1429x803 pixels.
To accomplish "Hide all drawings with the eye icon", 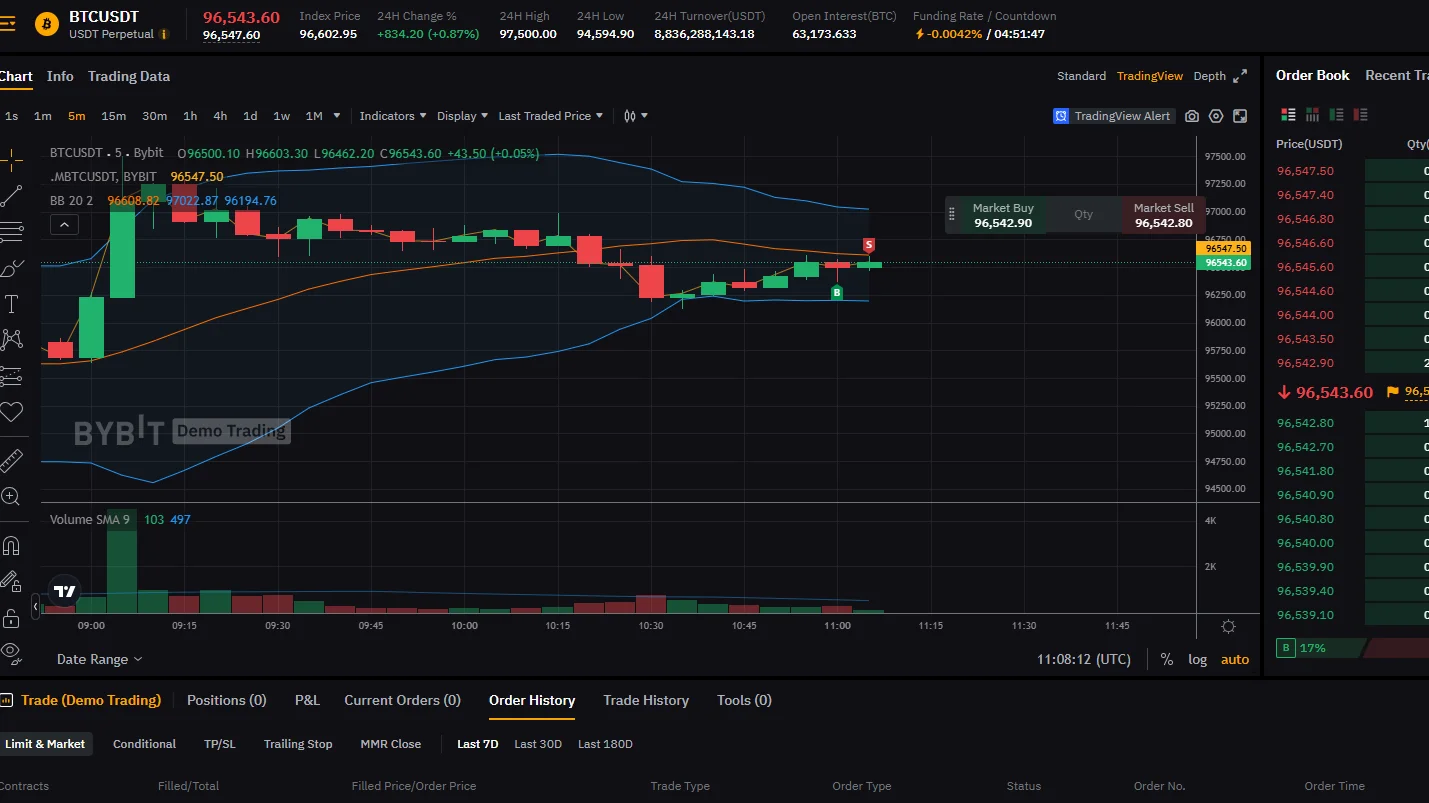I will (x=11, y=652).
